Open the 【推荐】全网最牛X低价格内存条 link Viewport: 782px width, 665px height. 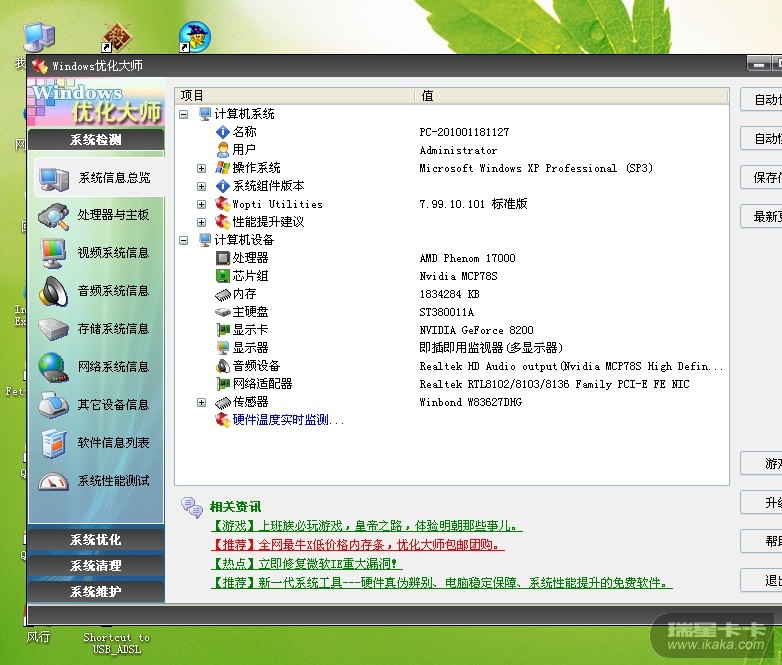click(358, 545)
